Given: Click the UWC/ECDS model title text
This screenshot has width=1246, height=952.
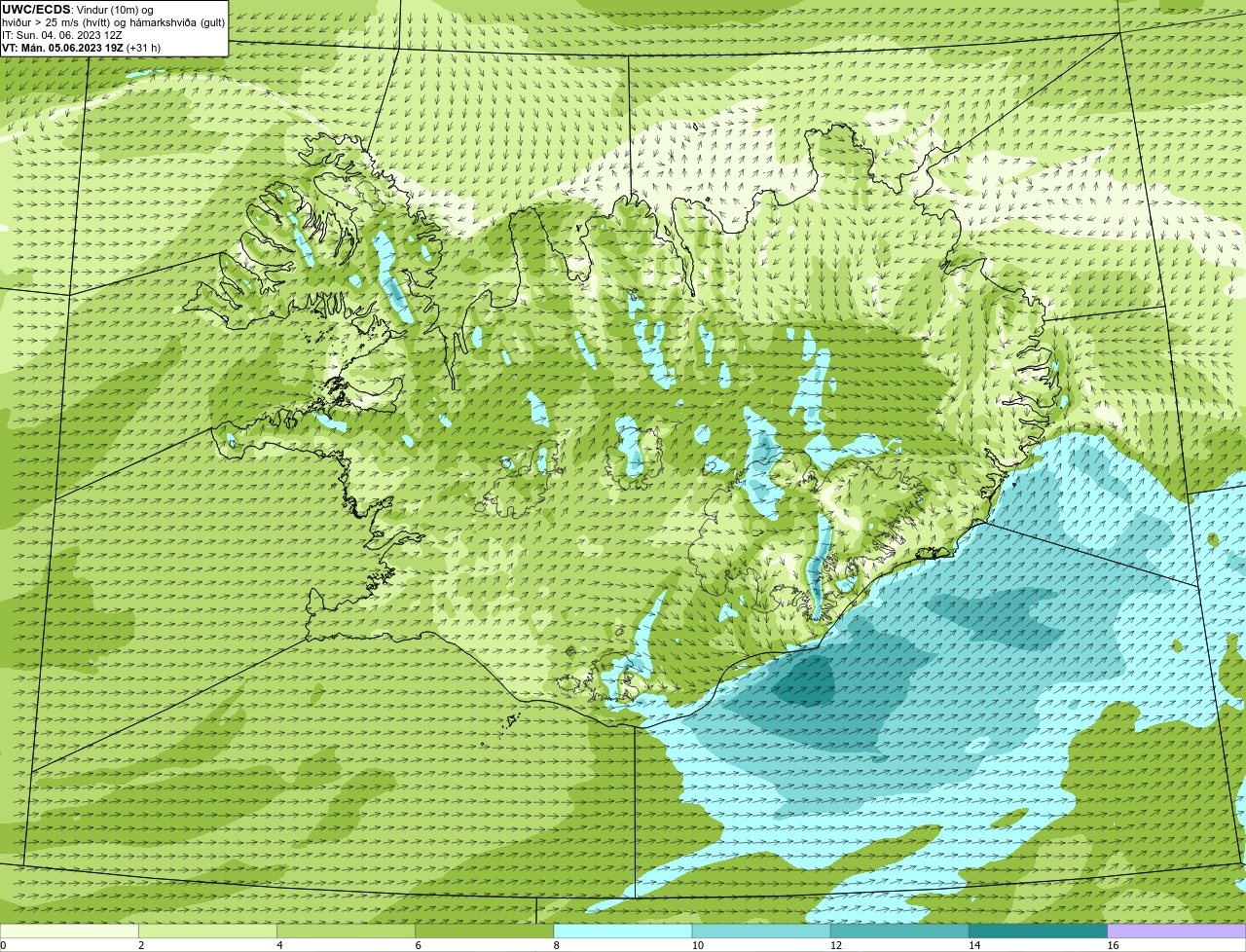Looking at the screenshot, I should pyautogui.click(x=36, y=10).
